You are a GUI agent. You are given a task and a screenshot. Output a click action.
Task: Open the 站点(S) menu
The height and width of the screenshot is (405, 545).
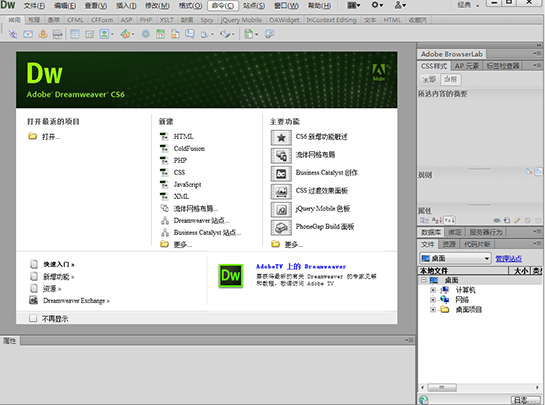pos(254,6)
